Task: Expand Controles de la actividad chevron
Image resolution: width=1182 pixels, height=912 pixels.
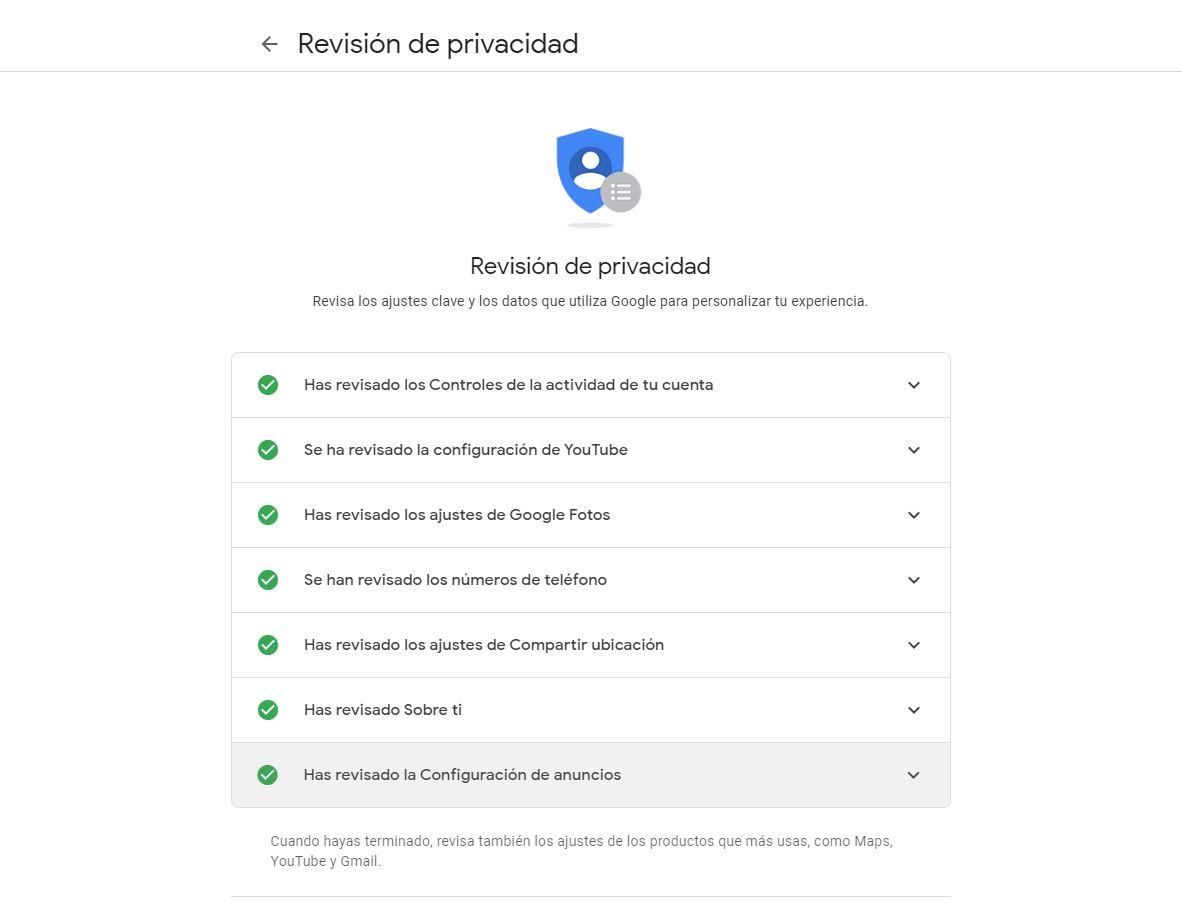Action: pos(913,385)
